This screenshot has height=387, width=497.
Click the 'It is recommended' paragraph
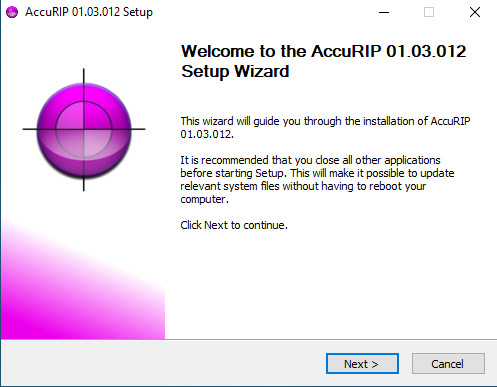coord(317,179)
